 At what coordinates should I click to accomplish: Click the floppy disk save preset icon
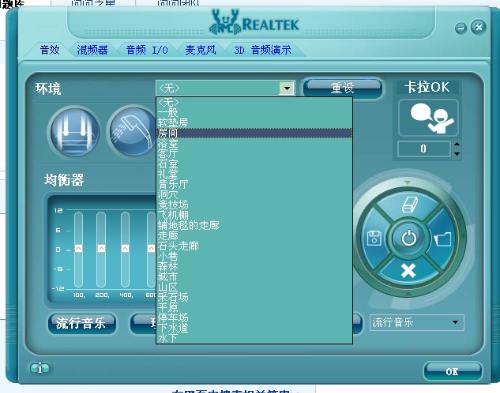(x=374, y=238)
